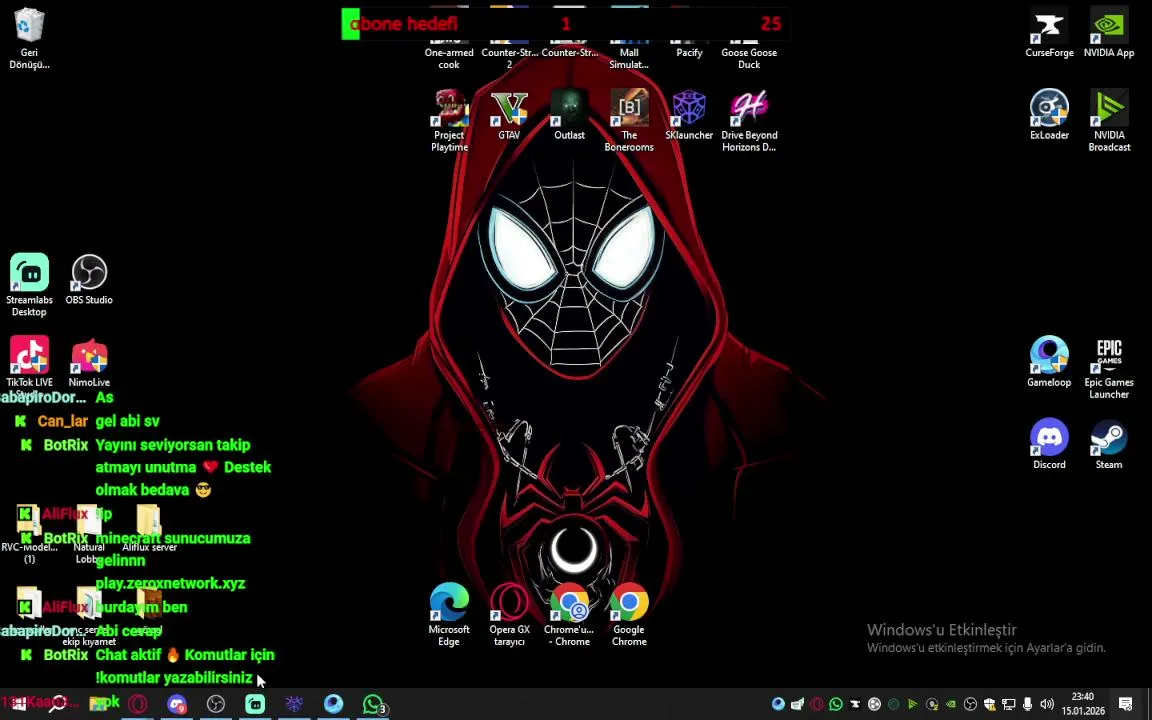Select the Google Chrome desktop icon
Viewport: 1152px width, 720px height.
coord(629,614)
